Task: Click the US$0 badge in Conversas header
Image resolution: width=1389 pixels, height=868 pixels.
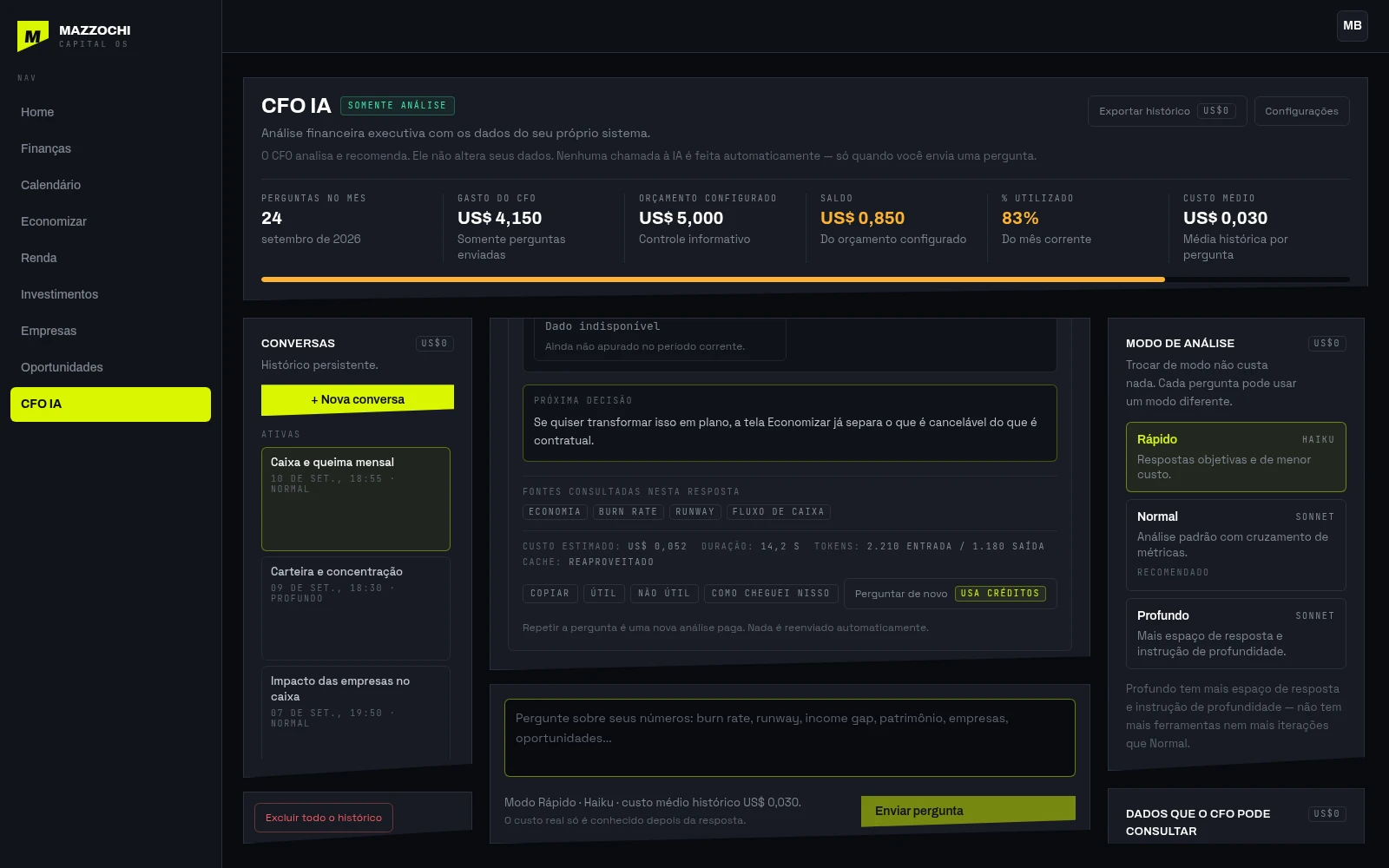Action: 434,344
